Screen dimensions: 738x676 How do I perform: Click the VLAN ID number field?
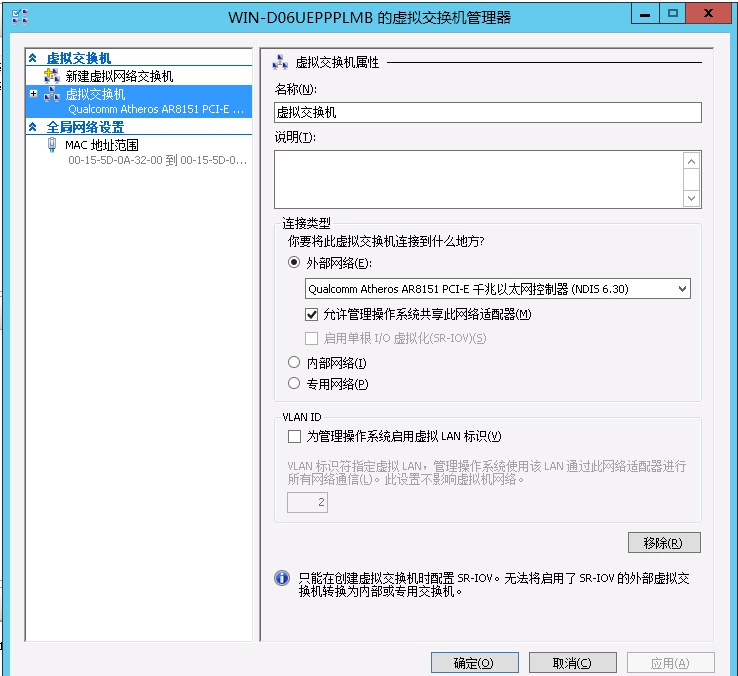[x=307, y=502]
